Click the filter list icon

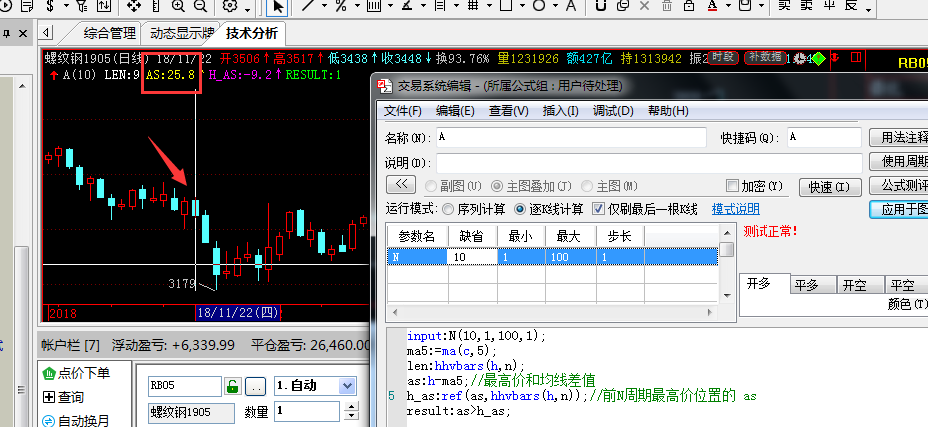click(82, 6)
